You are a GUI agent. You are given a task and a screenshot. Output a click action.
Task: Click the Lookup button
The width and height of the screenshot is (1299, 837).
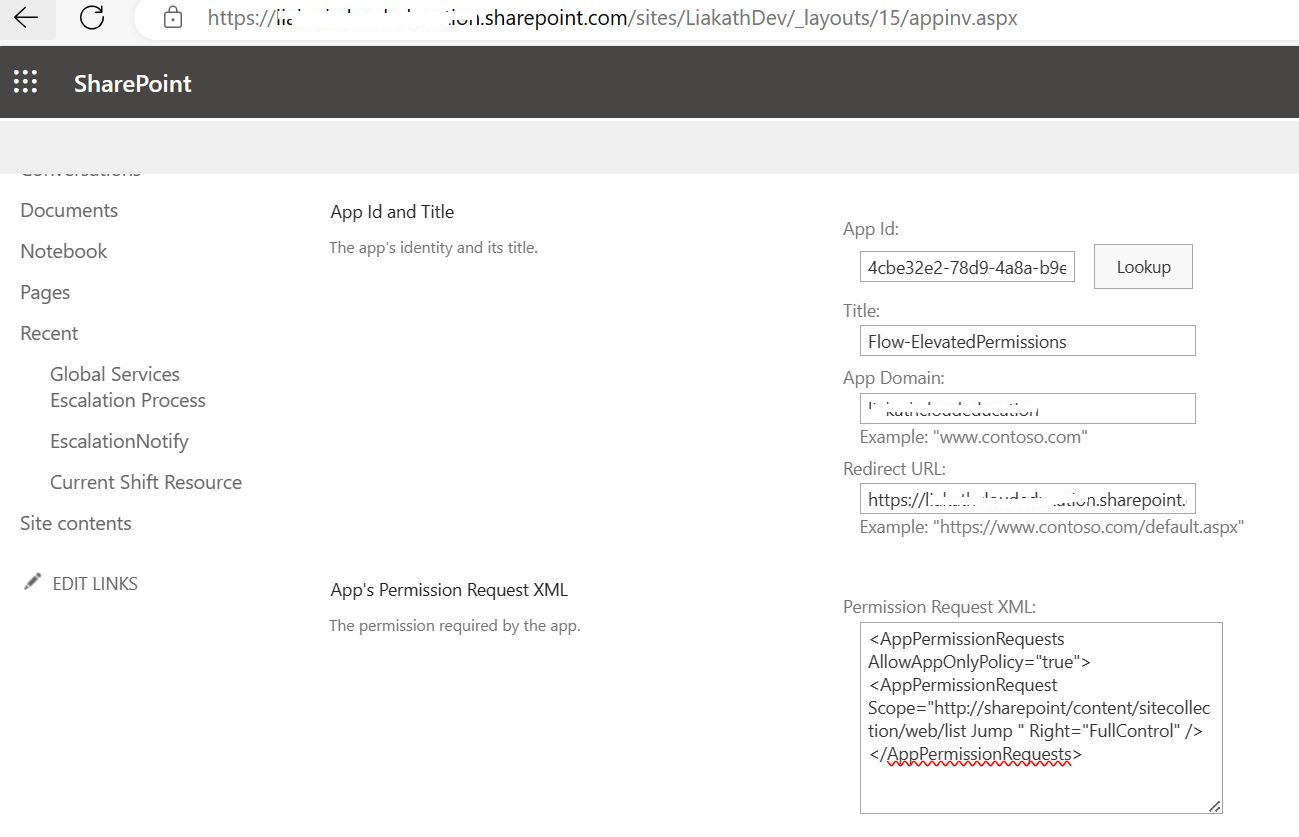click(x=1143, y=267)
